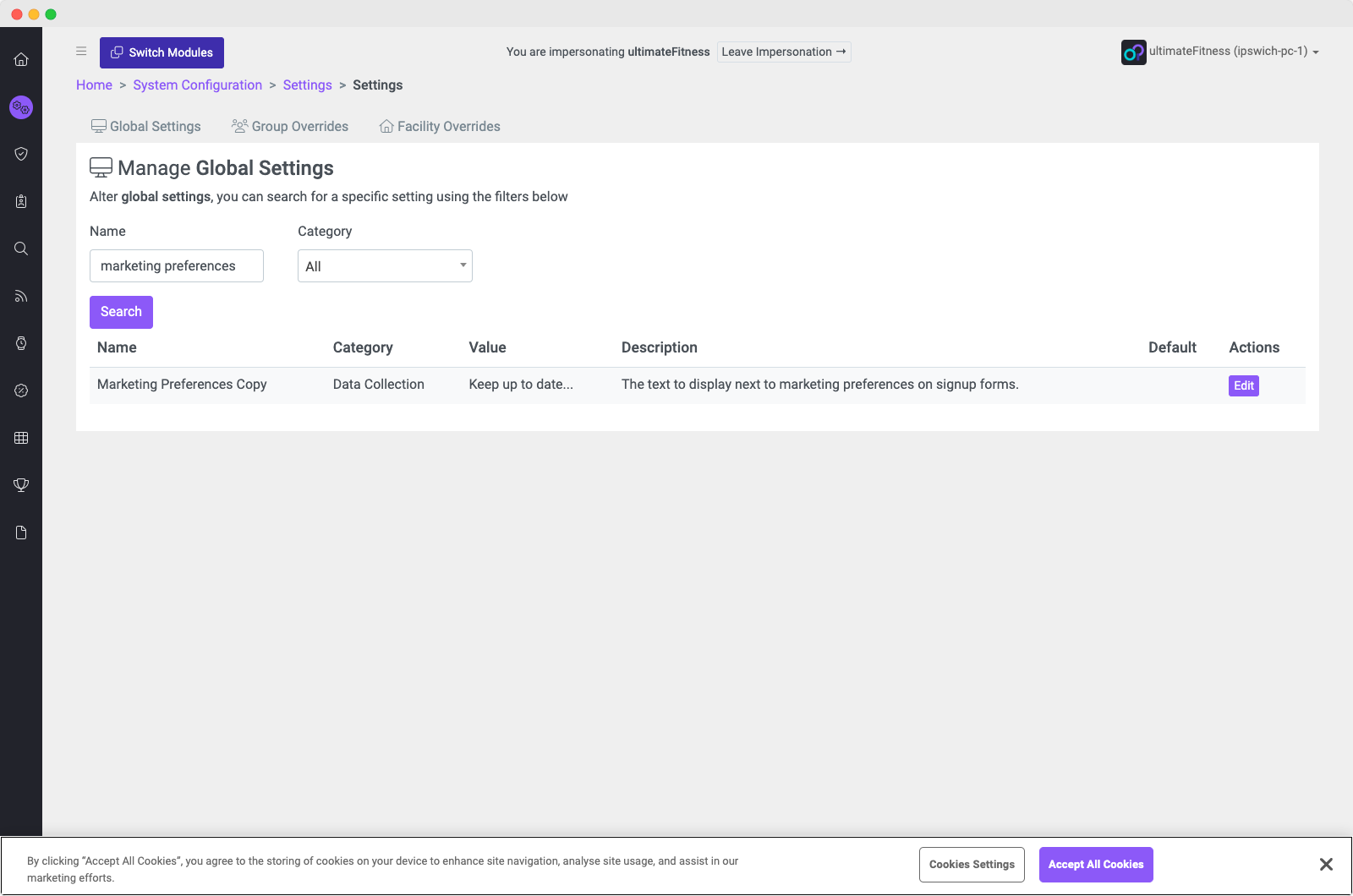
Task: Click the Name column header
Action: click(117, 347)
